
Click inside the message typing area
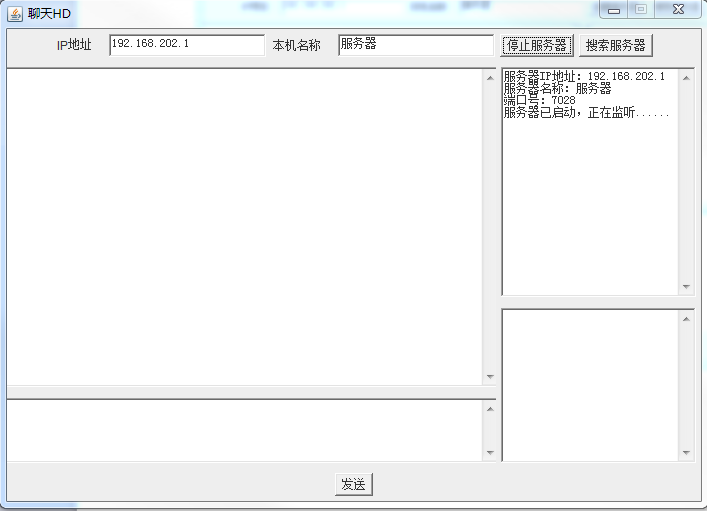(244, 431)
